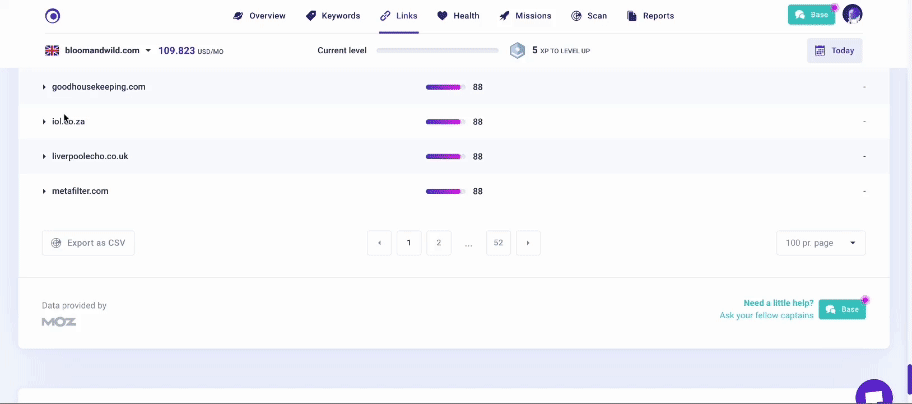Screen dimensions: 912x404
Task: Open the chat bubble widget
Action: 873,394
